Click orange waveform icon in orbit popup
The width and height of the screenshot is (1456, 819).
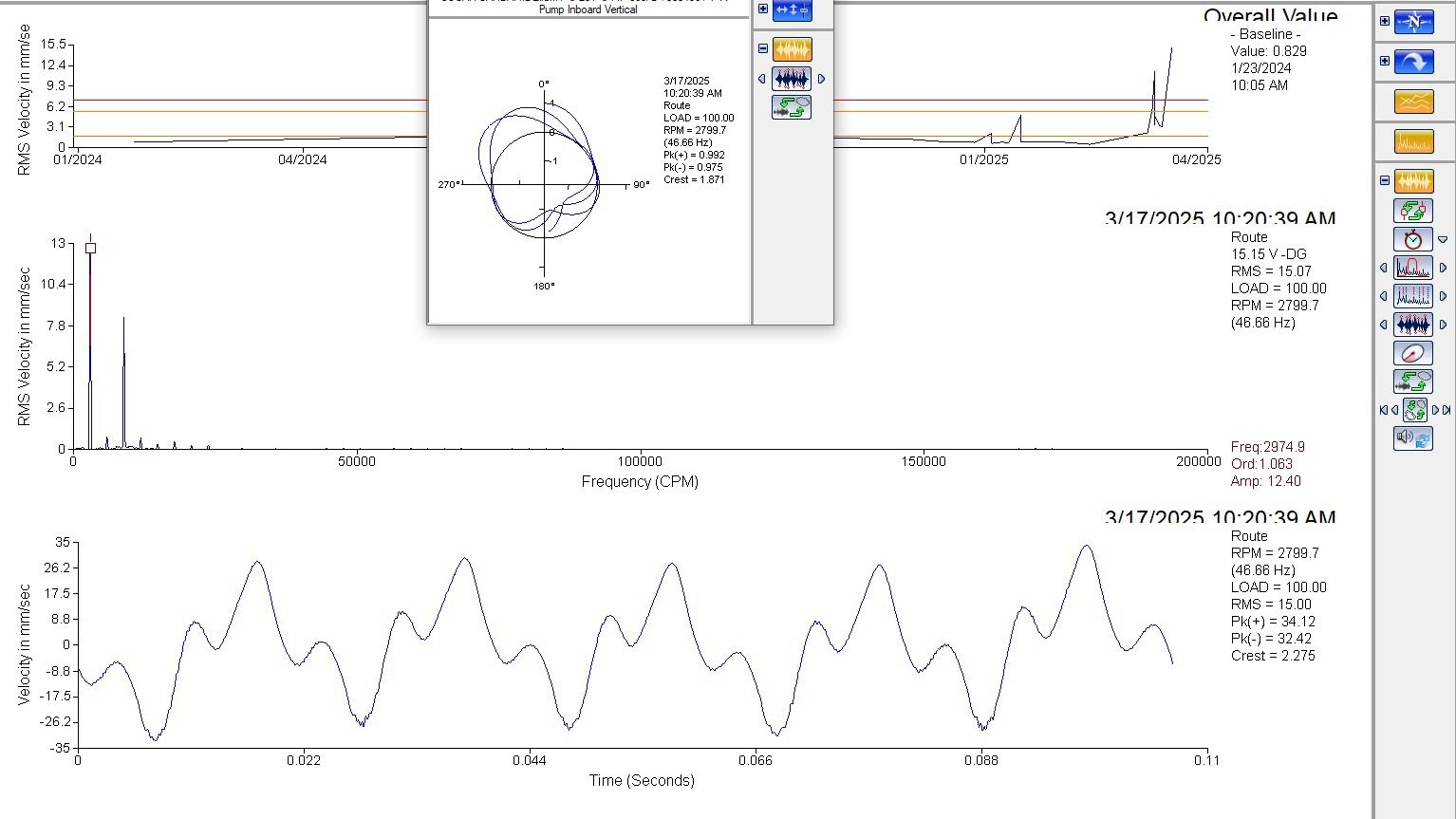coord(793,49)
